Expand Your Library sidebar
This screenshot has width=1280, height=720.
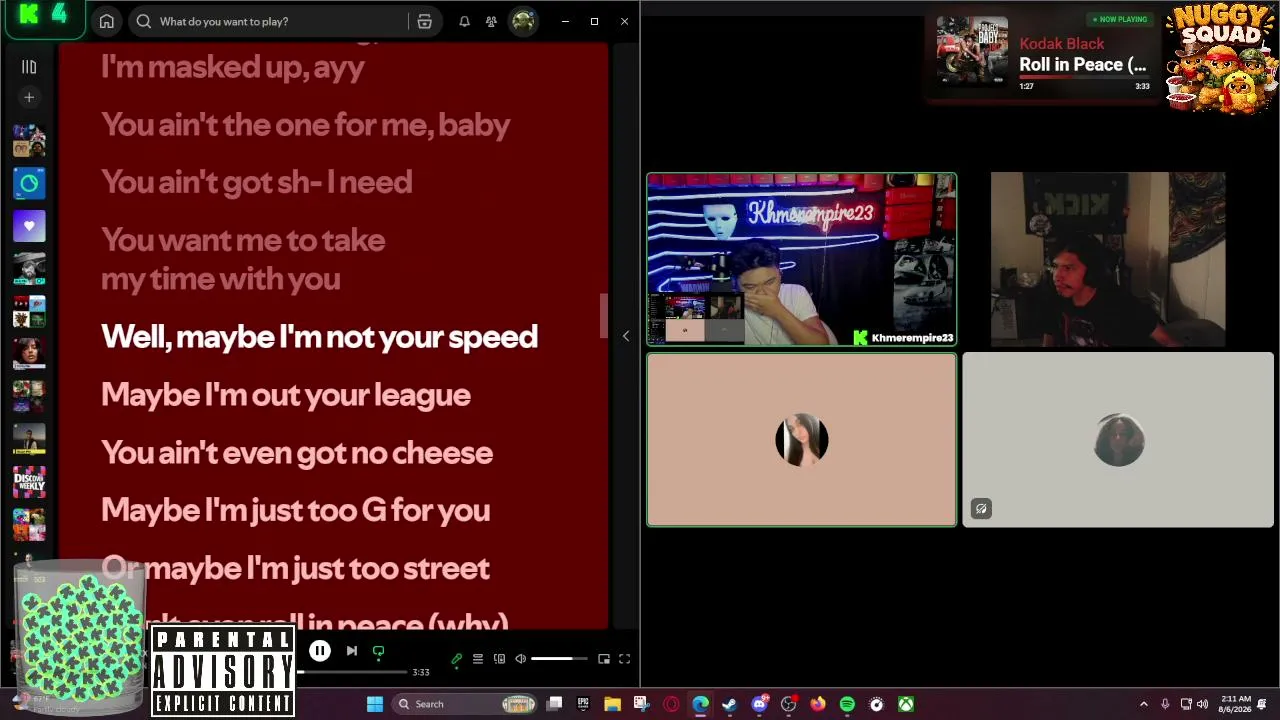(29, 67)
